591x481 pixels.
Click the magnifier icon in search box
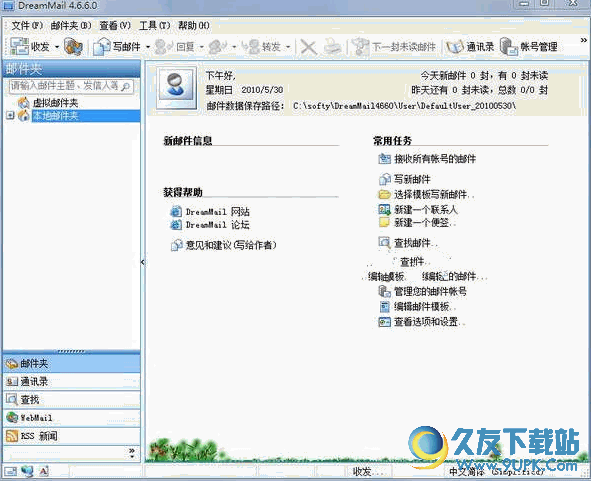126,87
